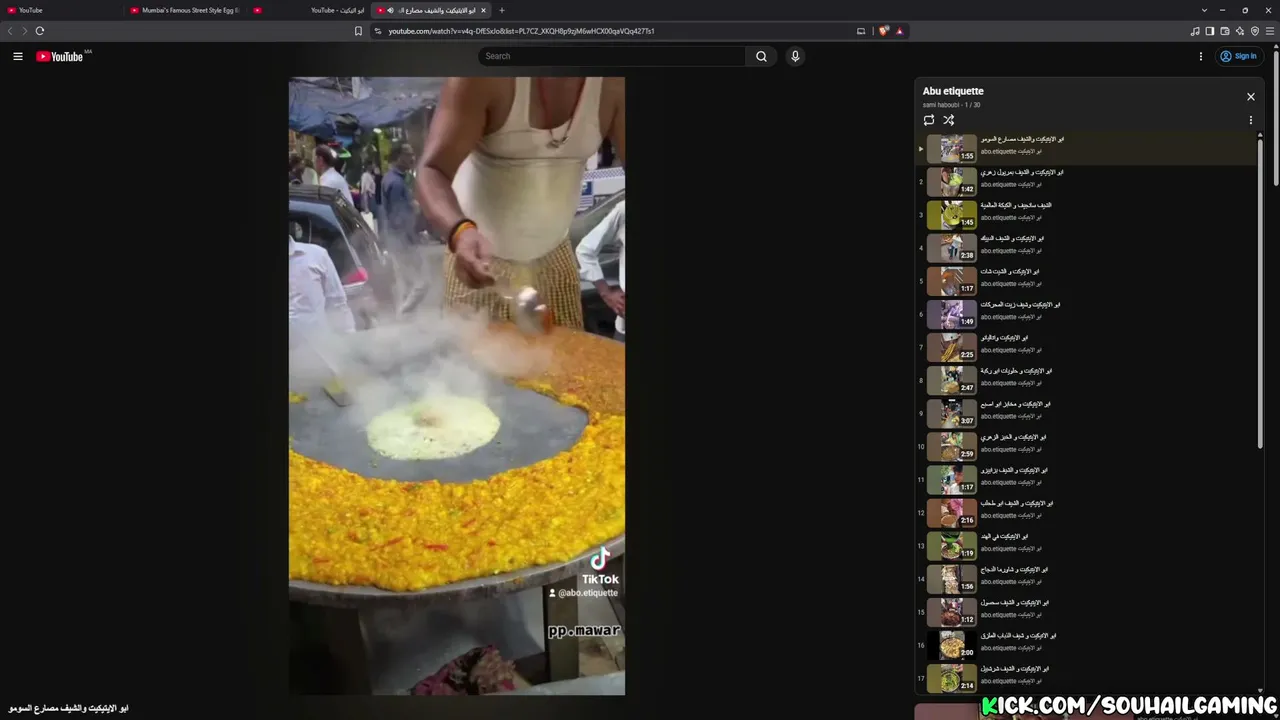The height and width of the screenshot is (720, 1280).
Task: Play playlist video with 2:25 duration
Action: [1085, 347]
